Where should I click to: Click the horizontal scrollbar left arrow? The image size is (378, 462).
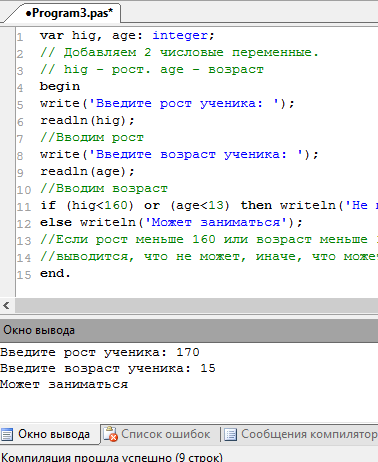click(x=6, y=305)
